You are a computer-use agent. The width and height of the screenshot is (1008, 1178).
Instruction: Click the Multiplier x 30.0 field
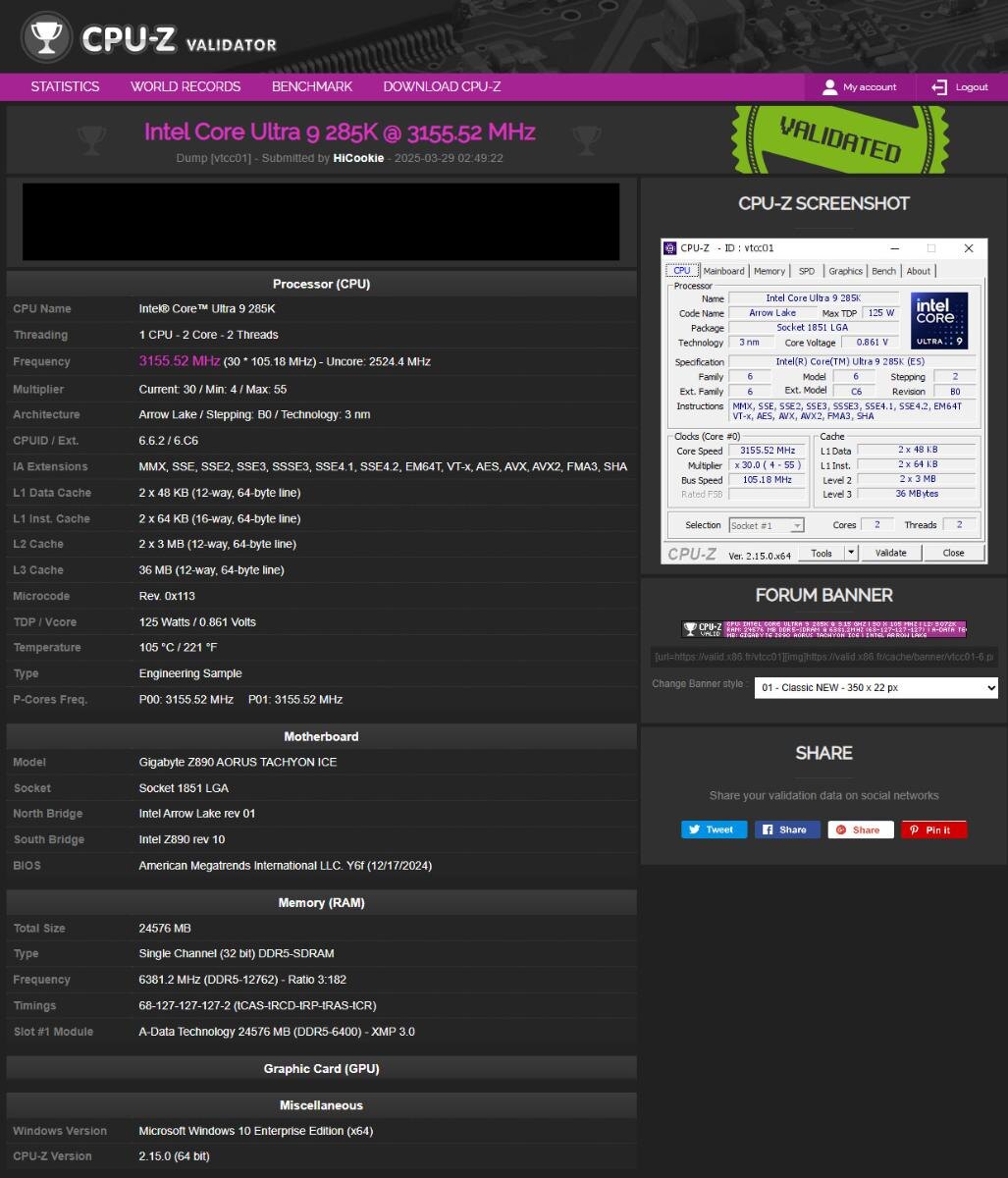[768, 465]
